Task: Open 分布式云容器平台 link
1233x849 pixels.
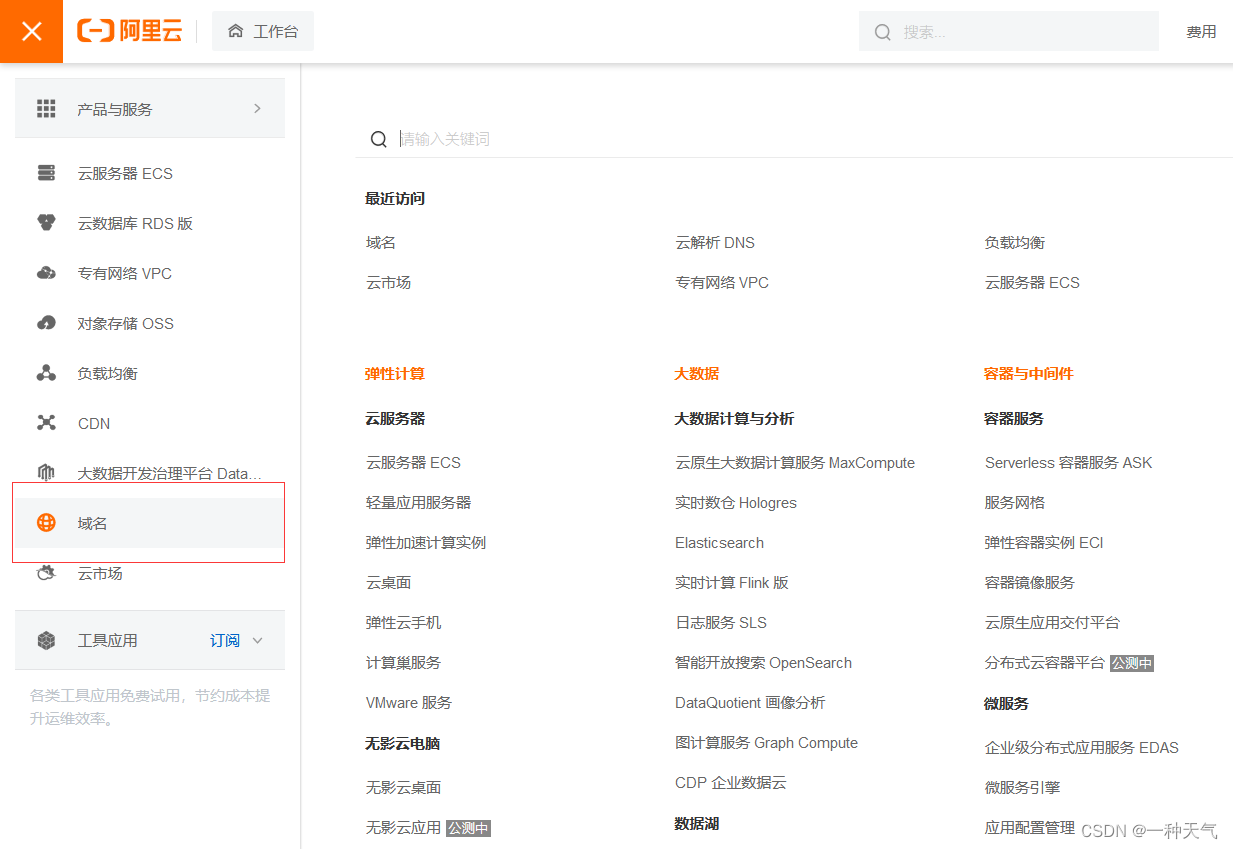Action: [x=1044, y=662]
